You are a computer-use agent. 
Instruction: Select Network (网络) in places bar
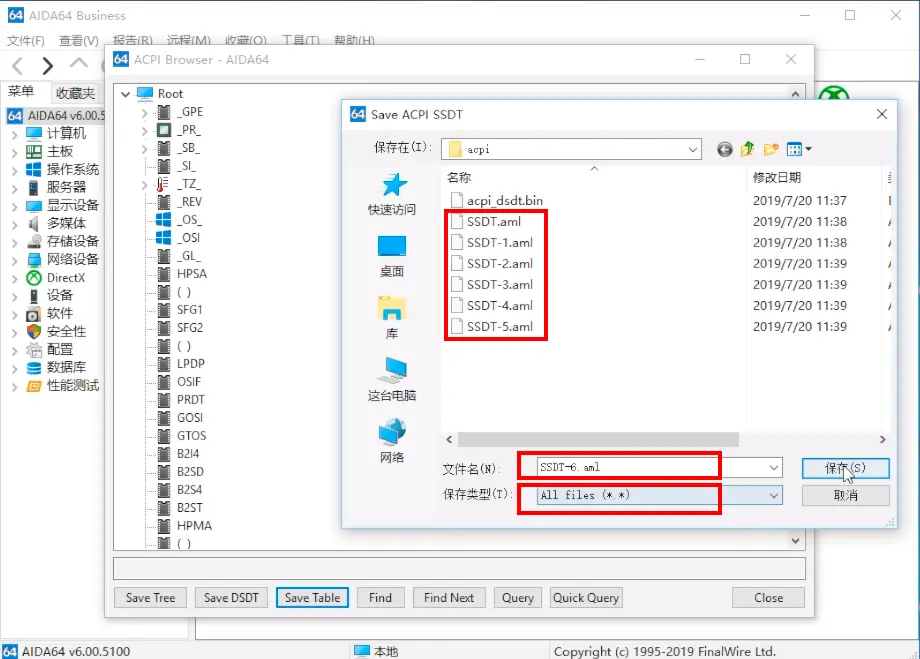tap(392, 441)
